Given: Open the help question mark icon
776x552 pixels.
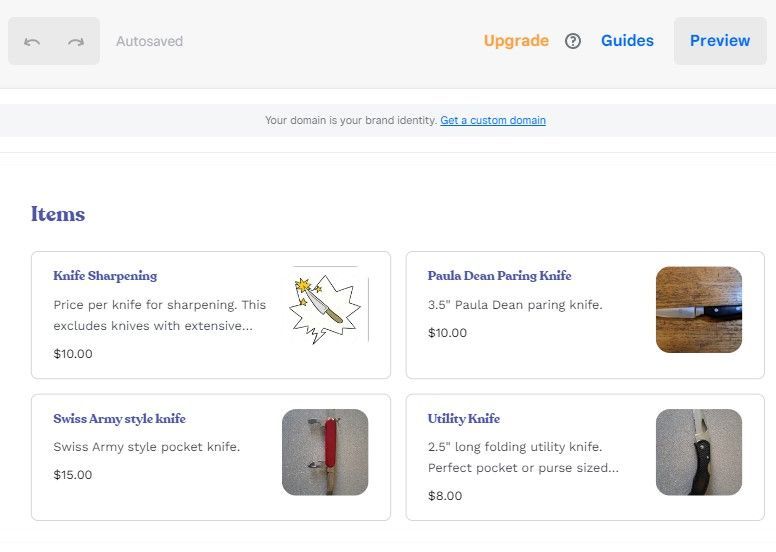Looking at the screenshot, I should tap(573, 41).
